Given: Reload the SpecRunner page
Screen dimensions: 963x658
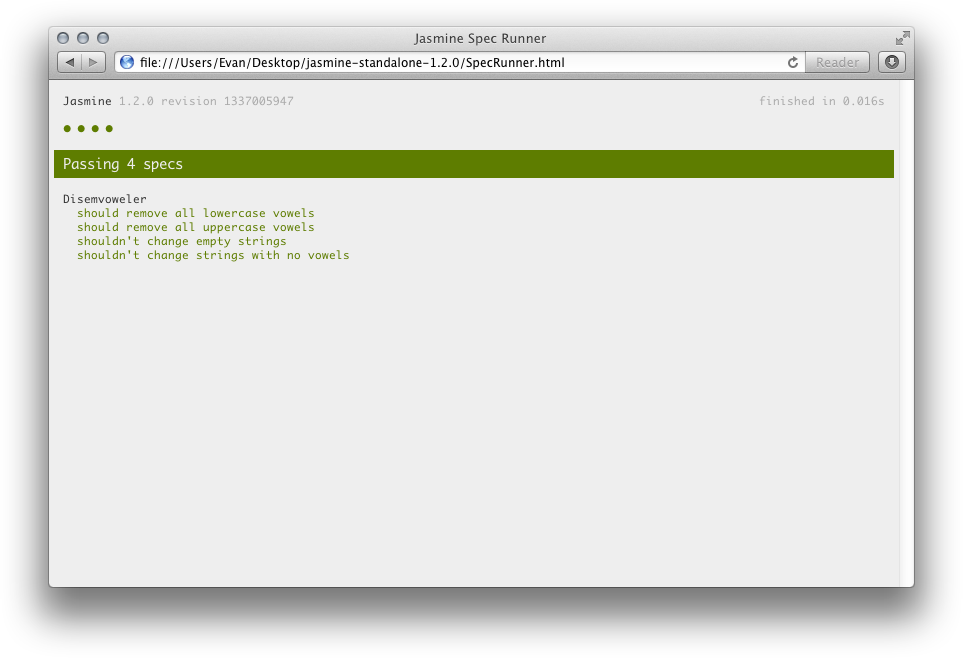Looking at the screenshot, I should click(793, 62).
